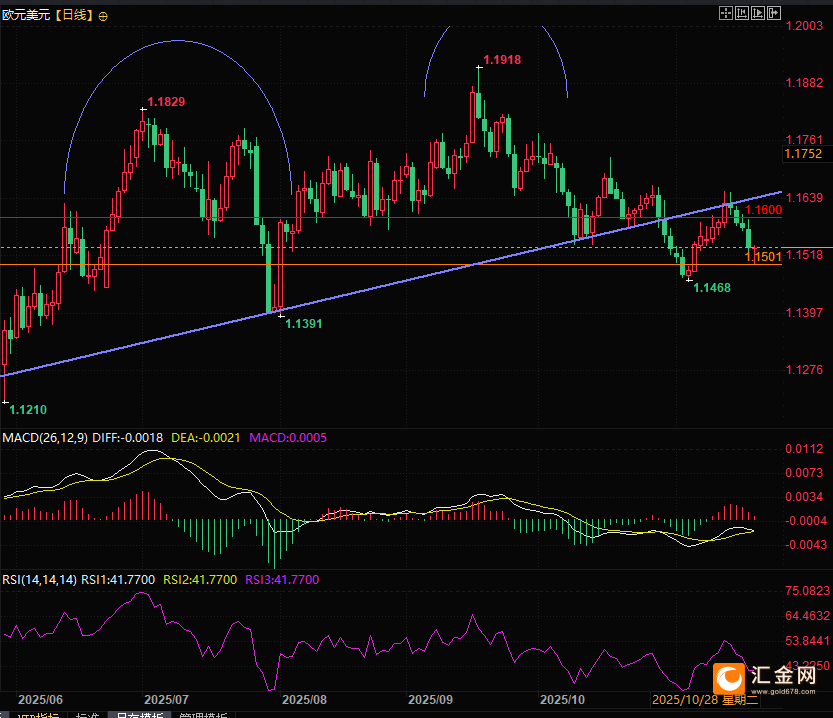Select the 1.1752 price tag on axis
Image resolution: width=833 pixels, height=718 pixels.
(803, 154)
